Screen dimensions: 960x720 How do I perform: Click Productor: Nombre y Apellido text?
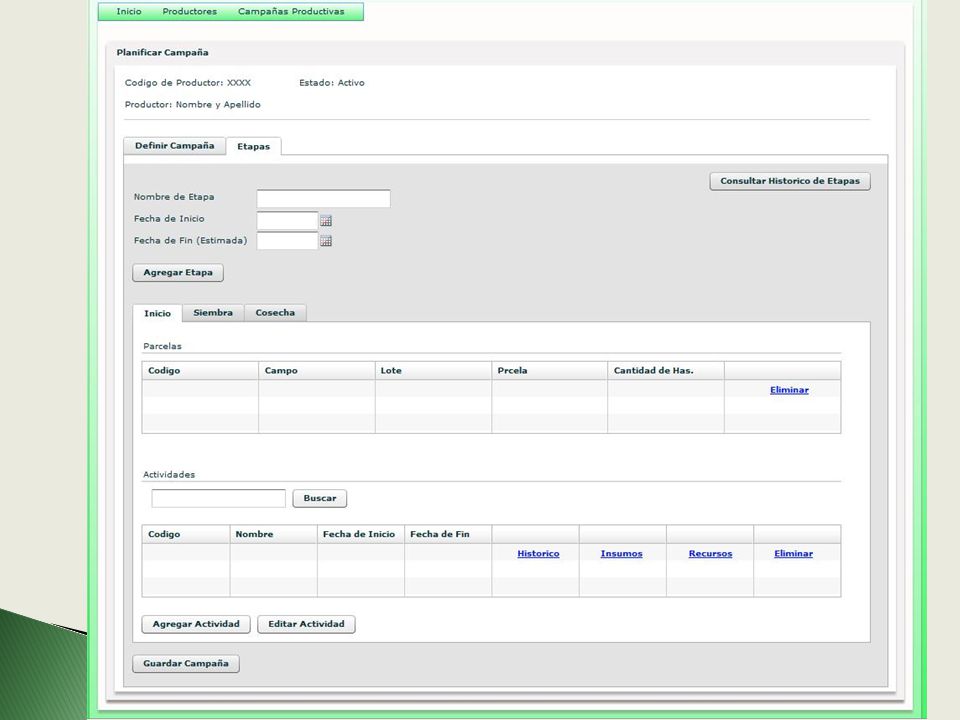[192, 105]
